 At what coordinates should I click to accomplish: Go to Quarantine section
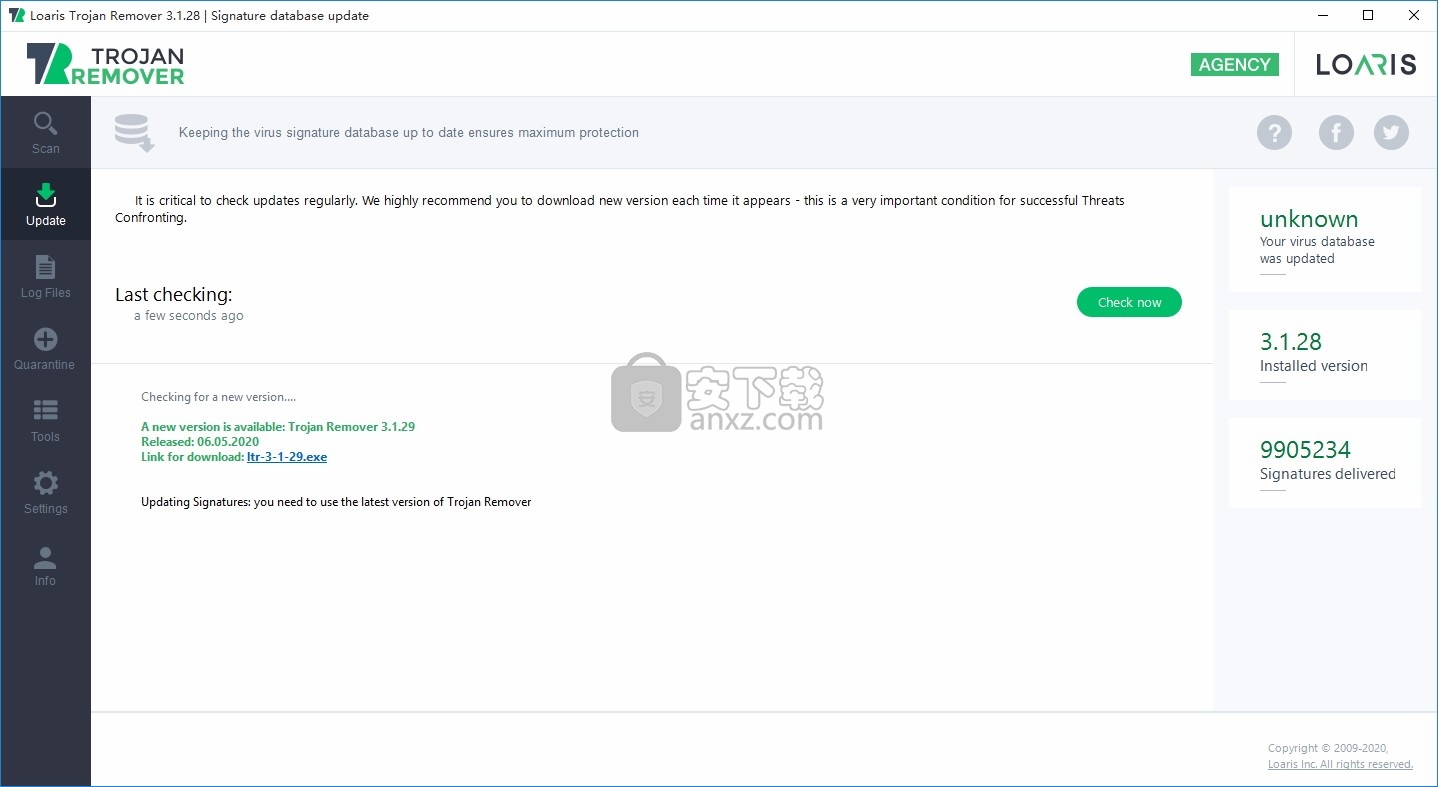[x=45, y=349]
